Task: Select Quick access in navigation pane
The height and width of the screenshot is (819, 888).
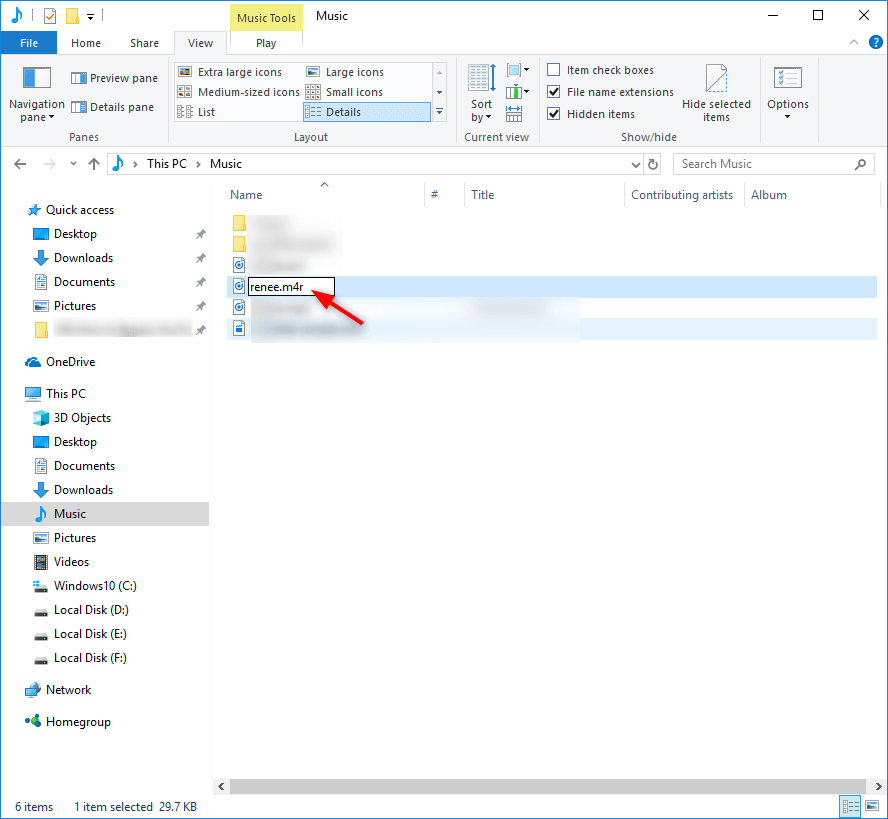Action: [80, 210]
